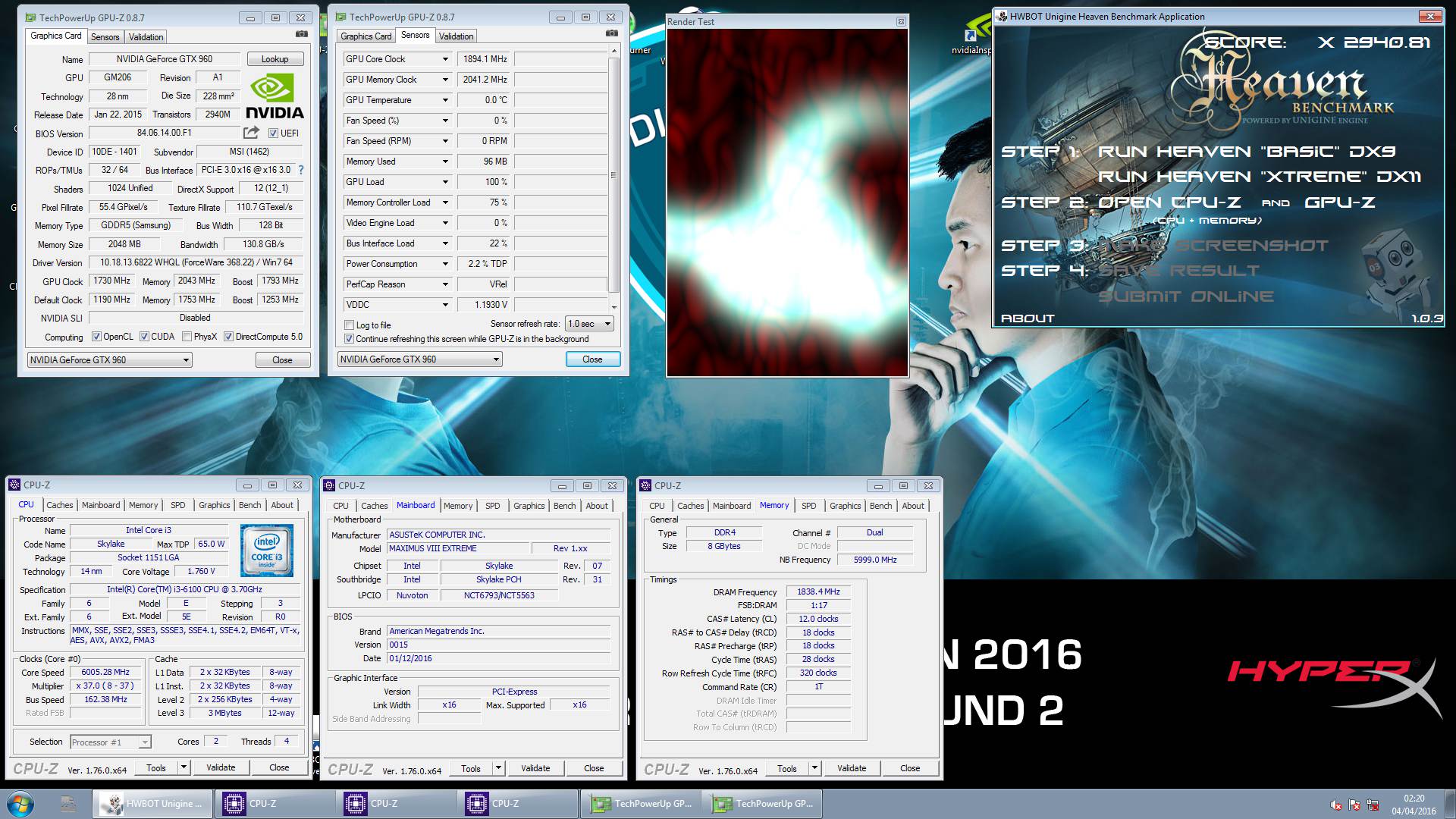Screen dimensions: 1456x819
Task: Click the second CPU-Z taskbar item
Action: (396, 804)
